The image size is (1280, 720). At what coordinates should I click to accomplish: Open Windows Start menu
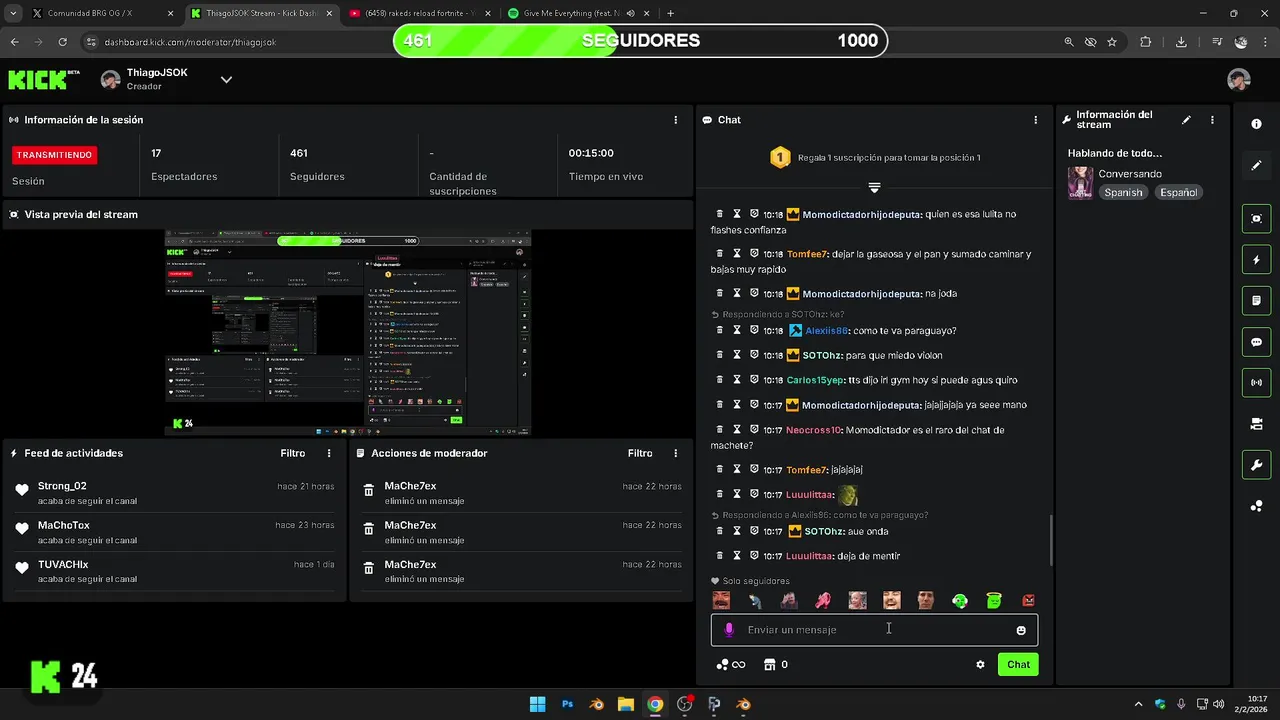click(537, 704)
